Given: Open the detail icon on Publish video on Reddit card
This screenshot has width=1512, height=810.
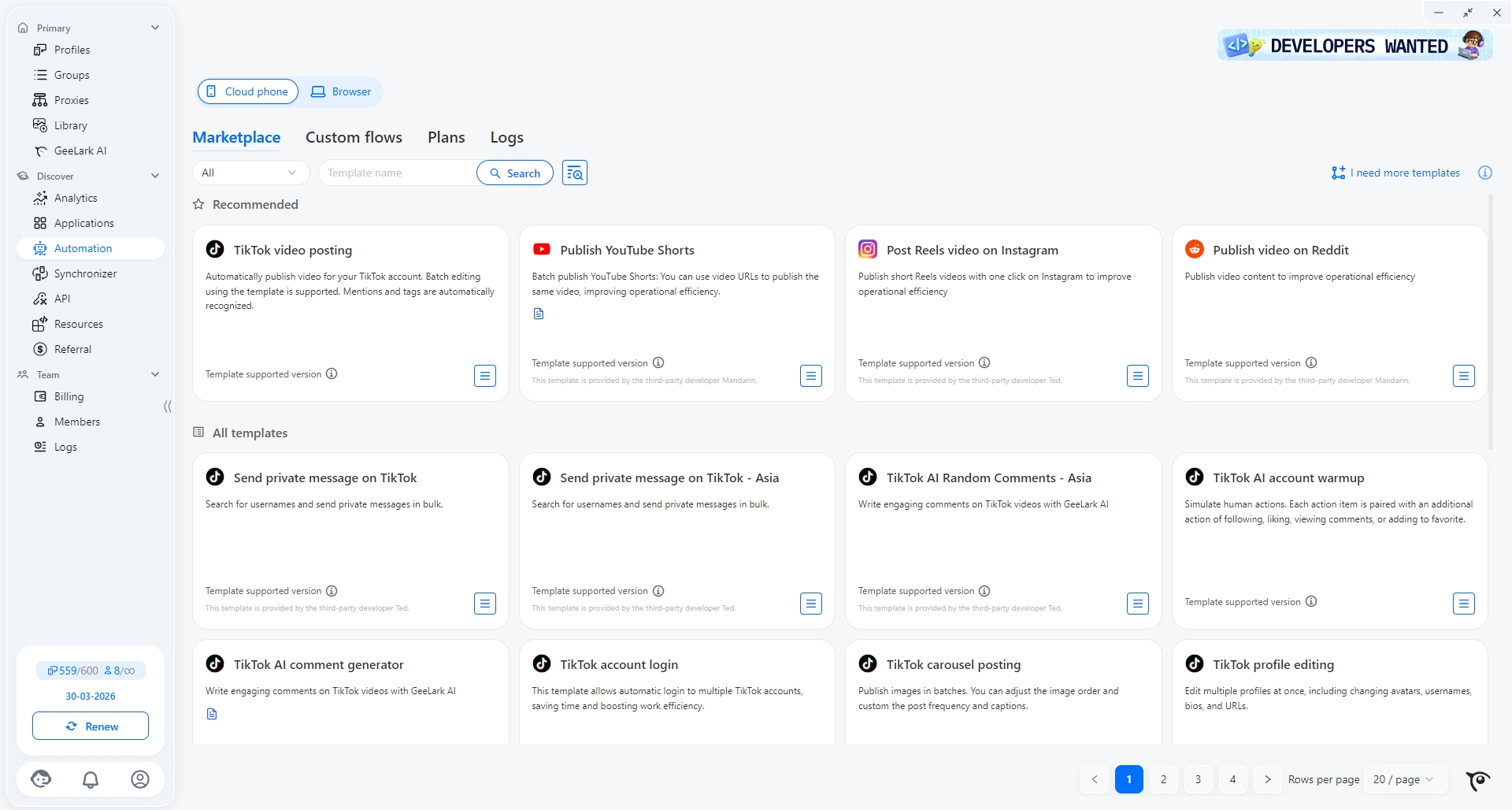Looking at the screenshot, I should tap(1464, 376).
